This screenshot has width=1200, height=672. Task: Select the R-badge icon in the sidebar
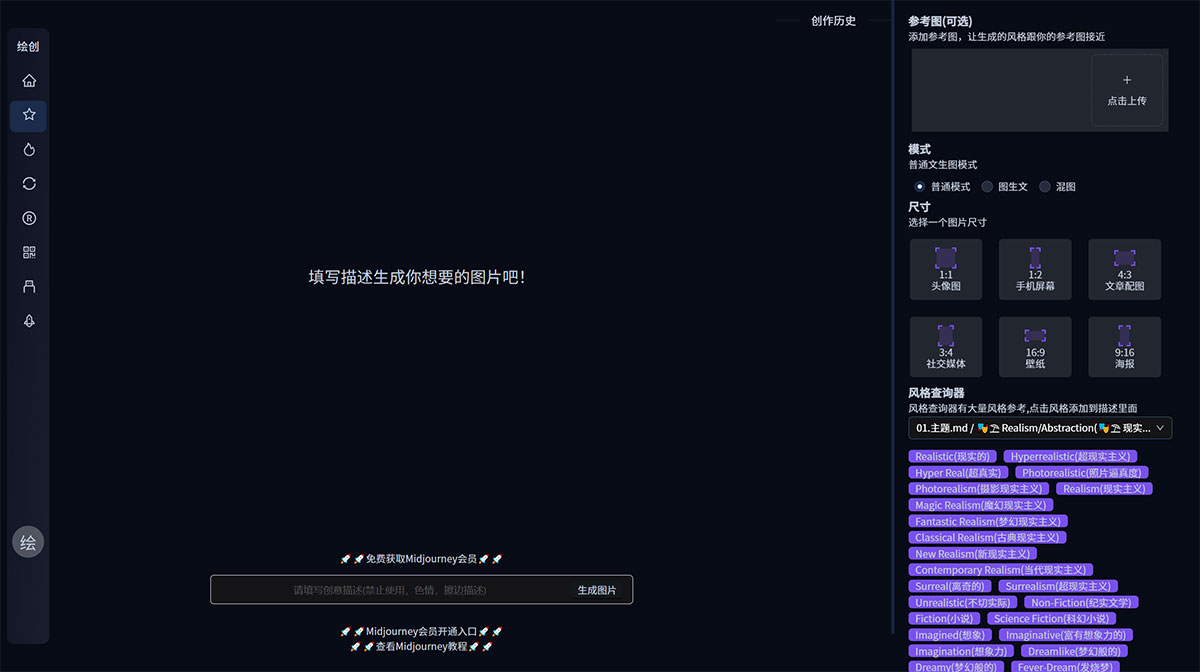tap(28, 217)
